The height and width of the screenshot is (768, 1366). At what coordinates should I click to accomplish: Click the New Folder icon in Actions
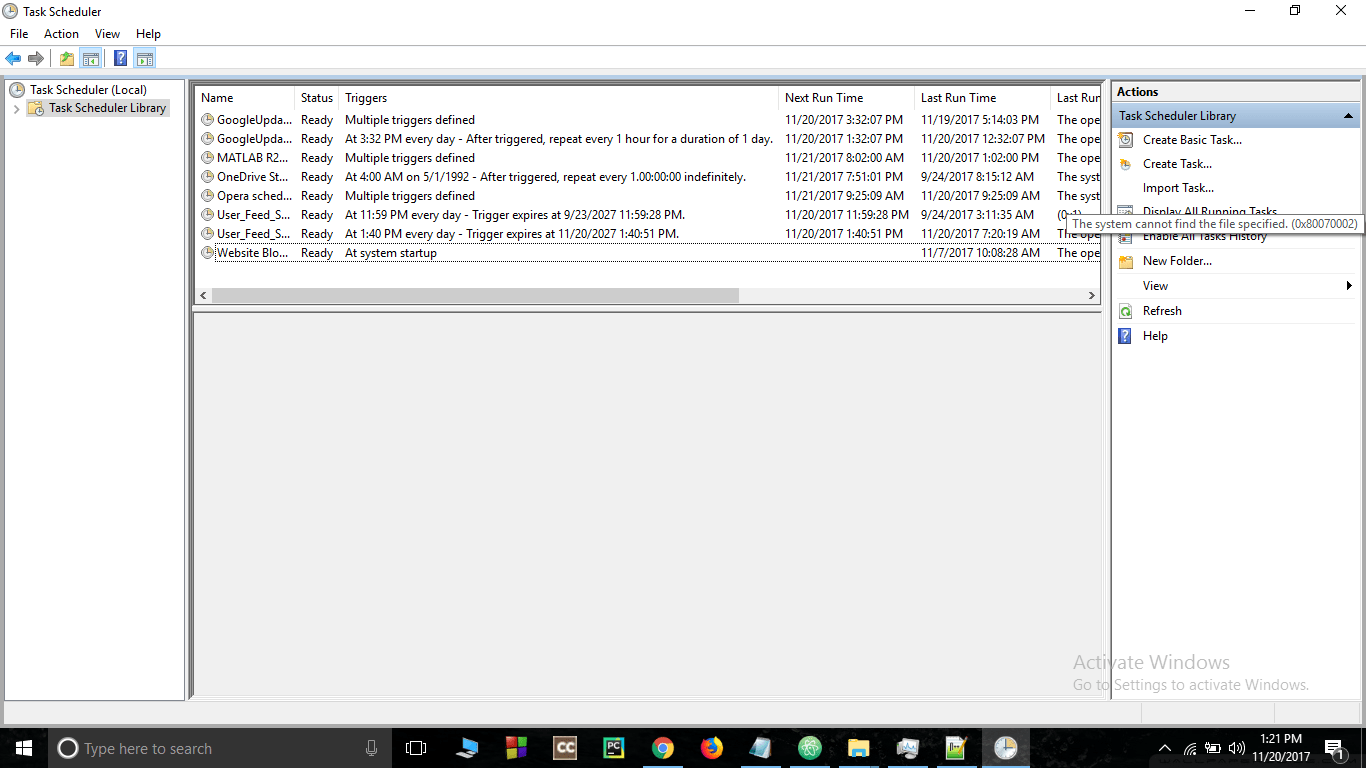pyautogui.click(x=1126, y=262)
